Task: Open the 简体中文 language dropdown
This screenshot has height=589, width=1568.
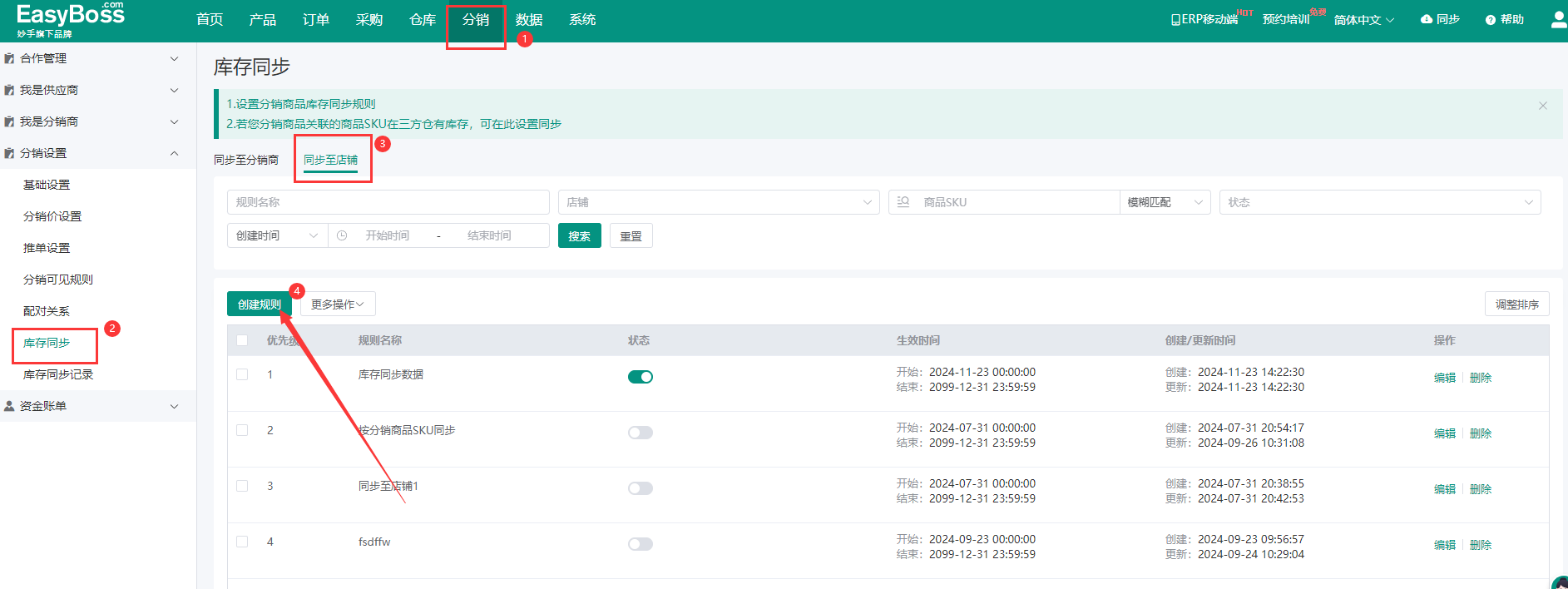Action: pos(1364,19)
